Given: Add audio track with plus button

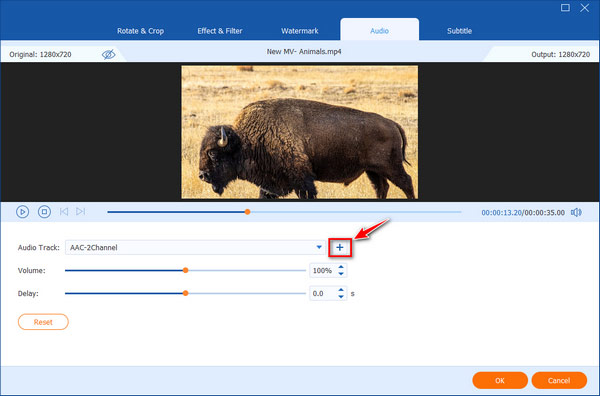Looking at the screenshot, I should click(x=340, y=248).
